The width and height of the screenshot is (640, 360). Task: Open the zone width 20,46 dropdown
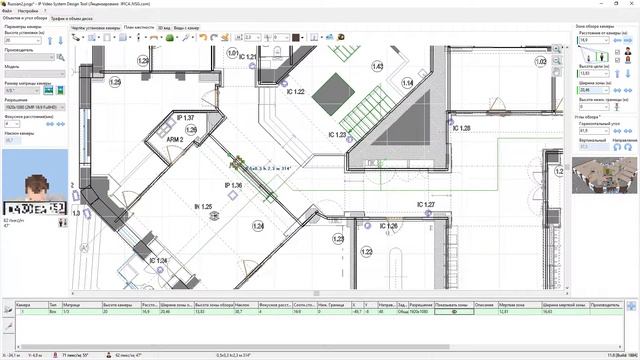(x=606, y=90)
